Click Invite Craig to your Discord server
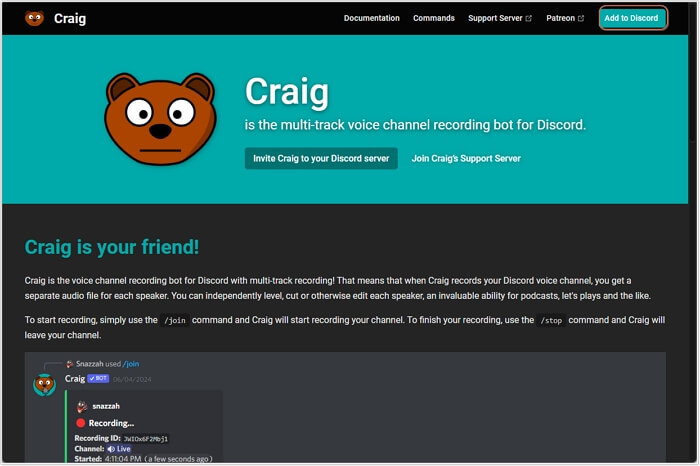Viewport: 700px width, 466px height. (x=321, y=158)
